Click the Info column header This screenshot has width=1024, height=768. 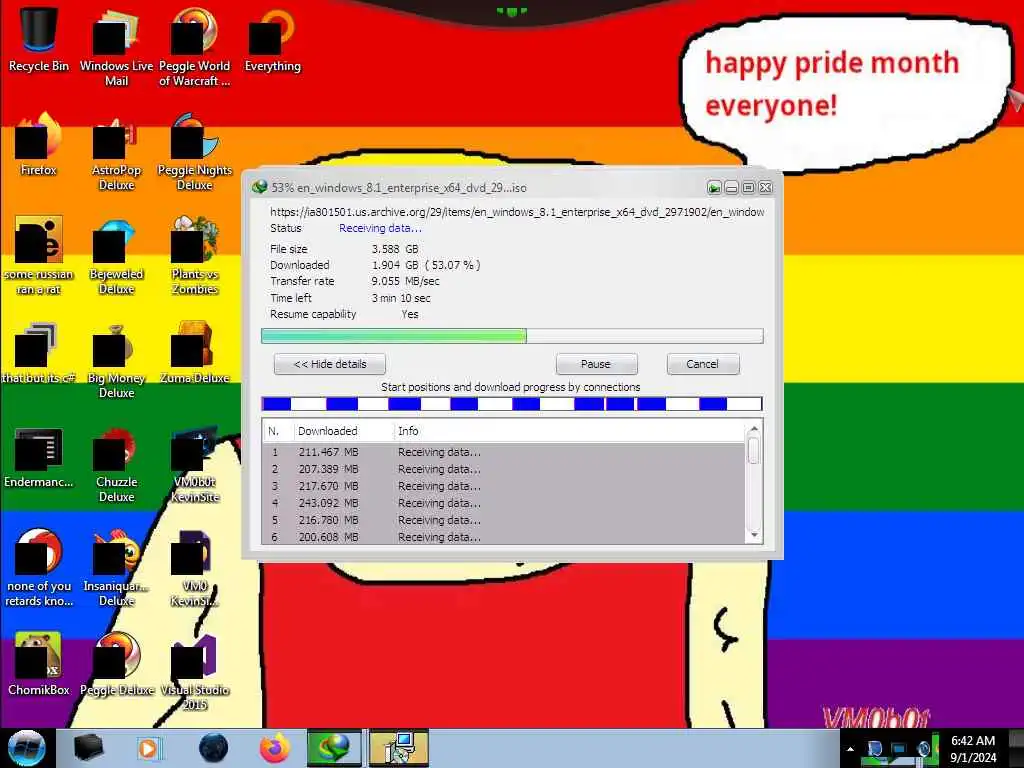click(x=568, y=431)
